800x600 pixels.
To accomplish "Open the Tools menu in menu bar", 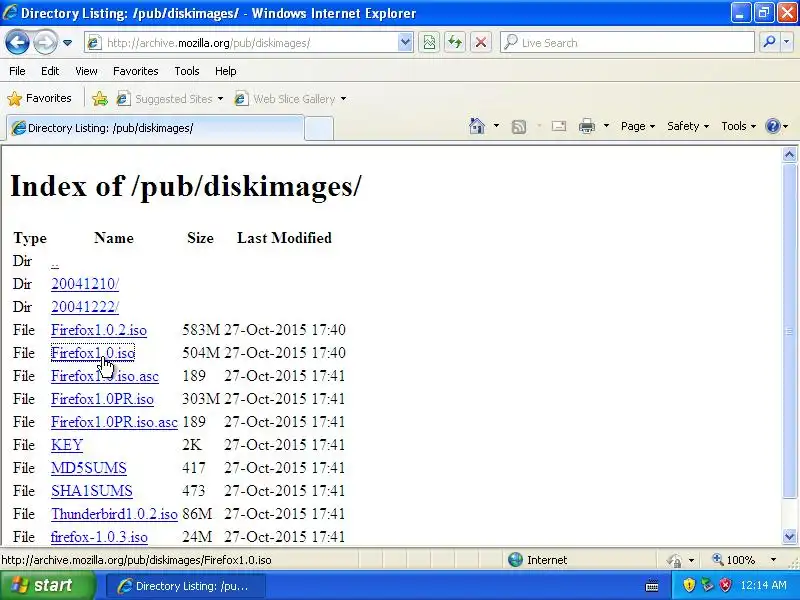I will pyautogui.click(x=187, y=71).
